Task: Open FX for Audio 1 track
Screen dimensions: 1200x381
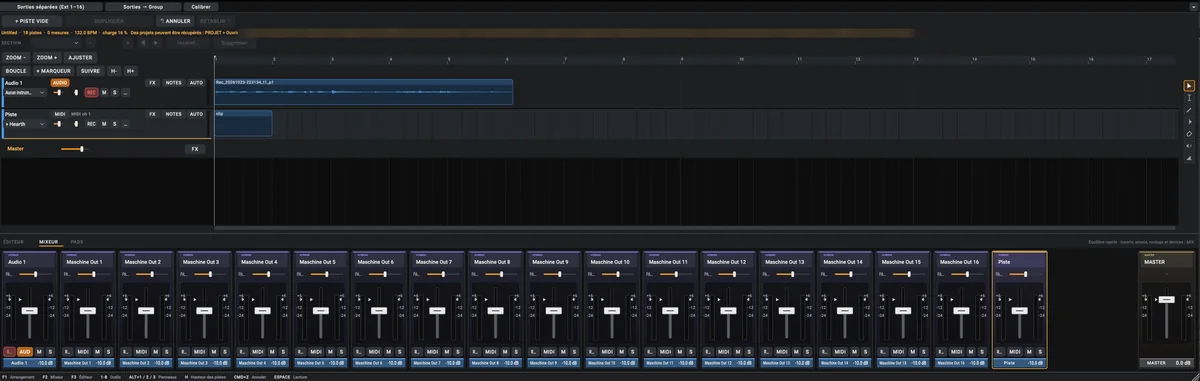Action: [x=153, y=82]
